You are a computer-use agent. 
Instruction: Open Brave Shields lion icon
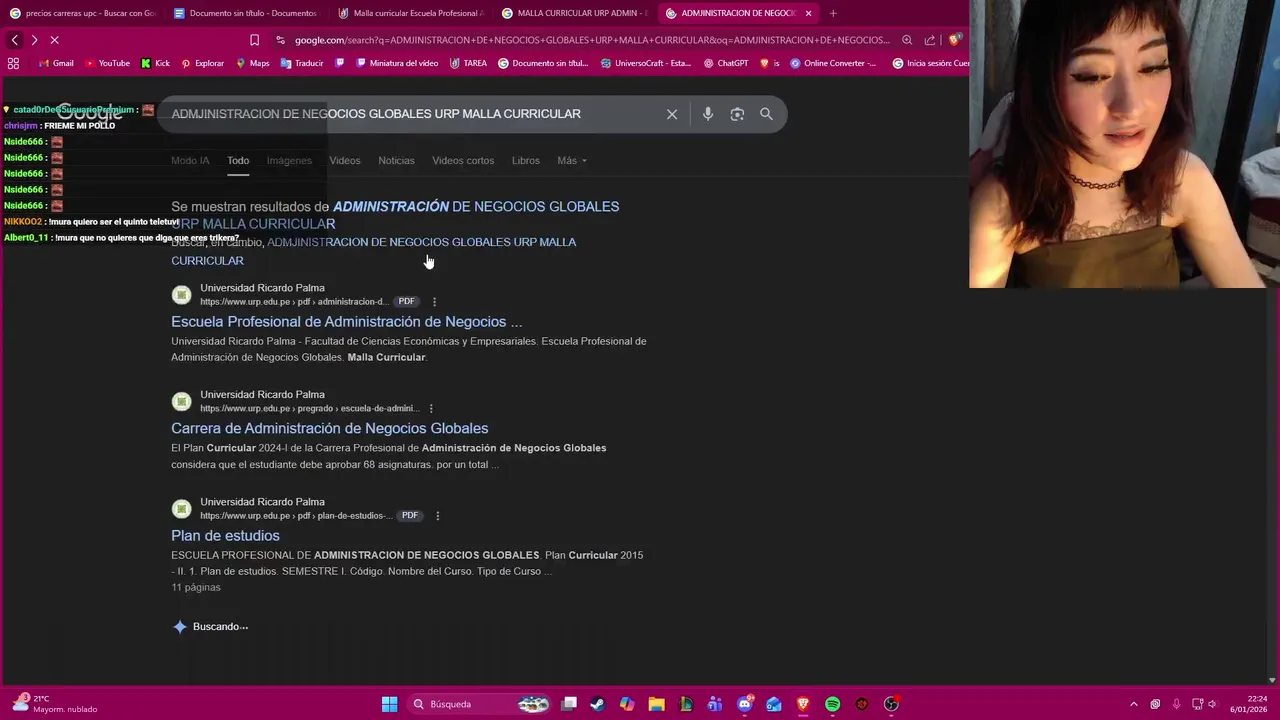(954, 40)
